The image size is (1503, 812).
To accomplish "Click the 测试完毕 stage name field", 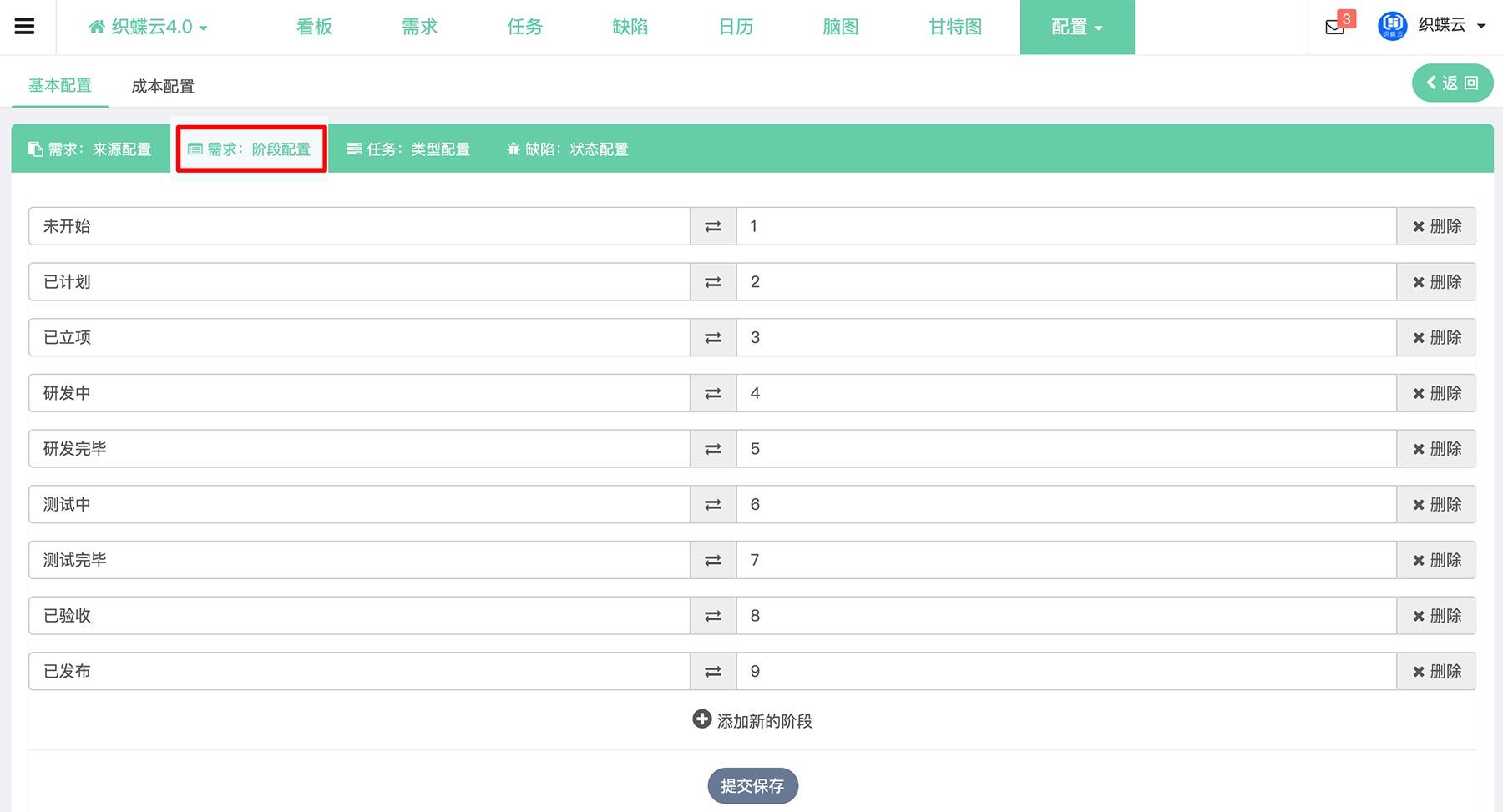I will pos(359,560).
